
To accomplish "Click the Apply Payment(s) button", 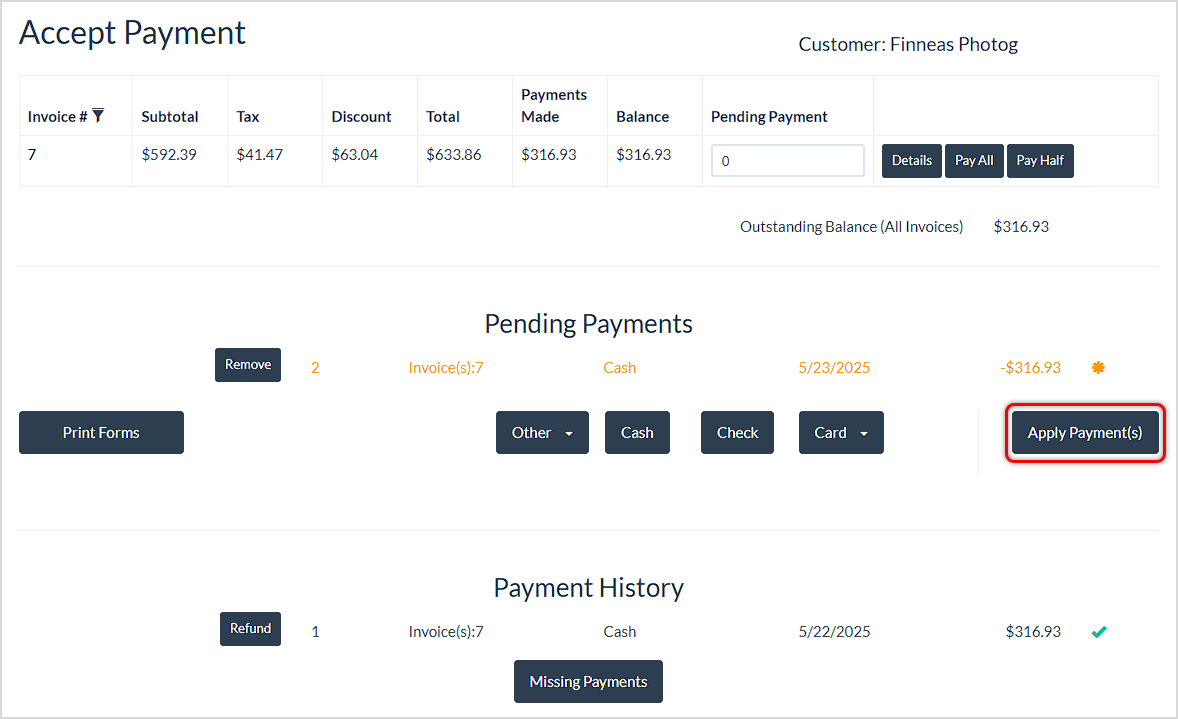I will 1084,432.
